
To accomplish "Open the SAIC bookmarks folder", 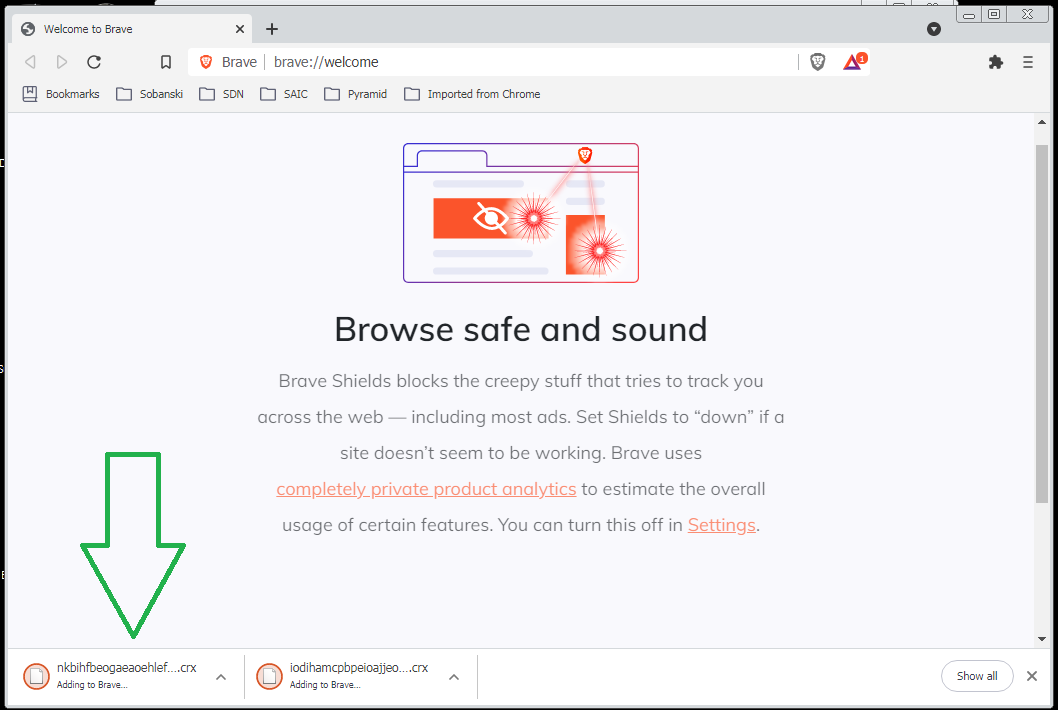I will click(284, 94).
